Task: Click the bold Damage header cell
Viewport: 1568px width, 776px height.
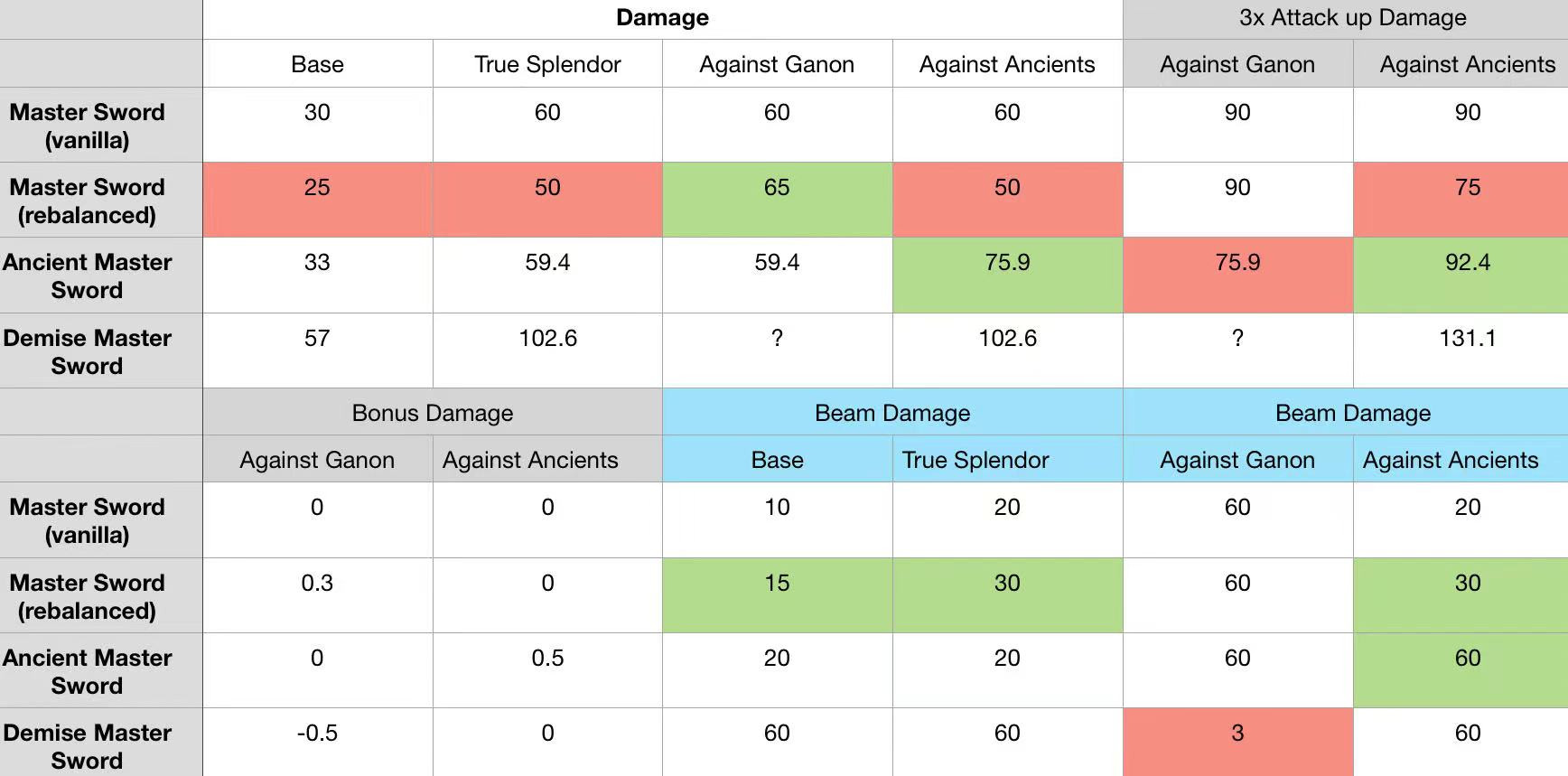Action: point(662,18)
